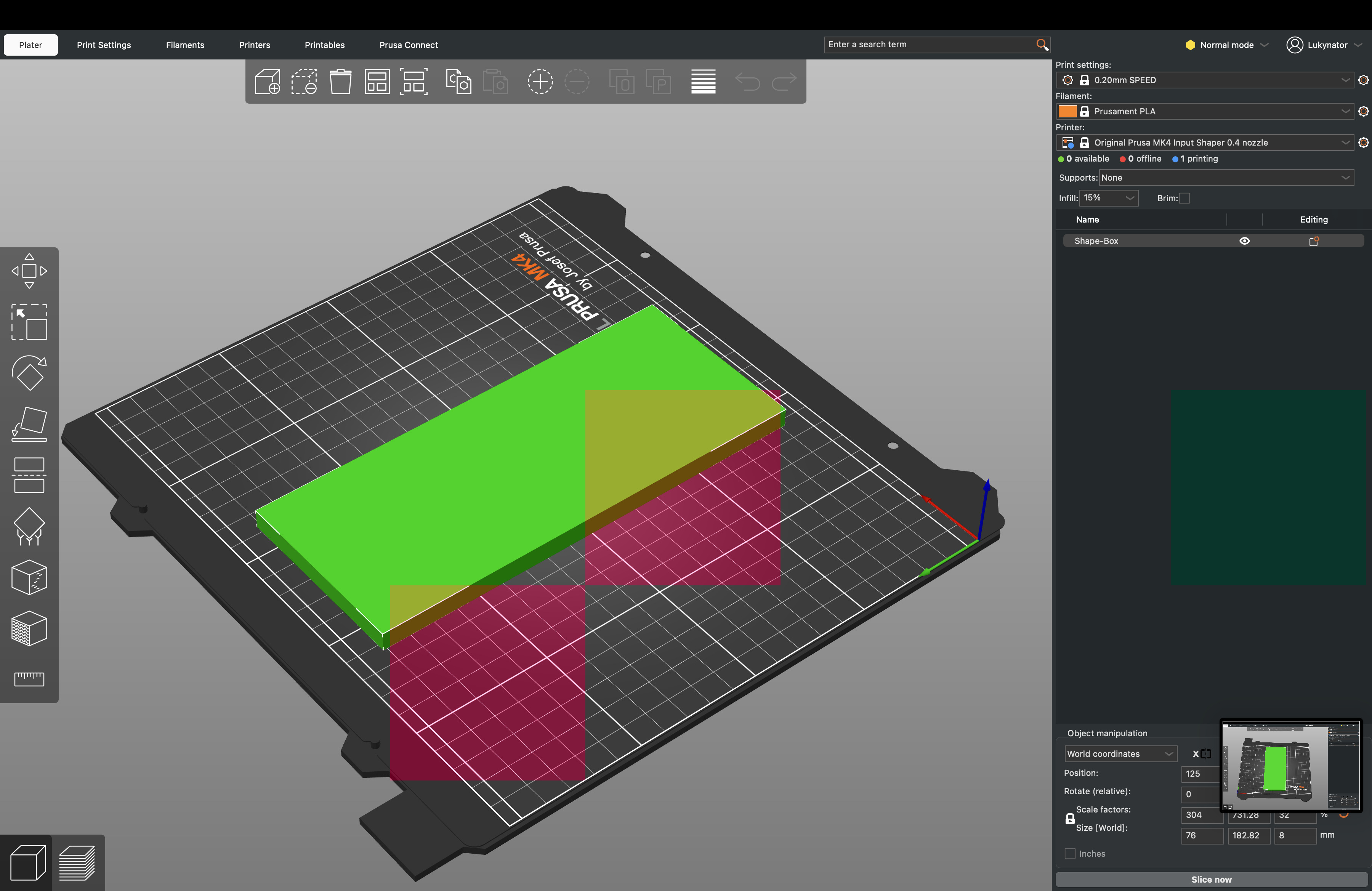Select the Move tool
This screenshot has width=1372, height=891.
click(x=29, y=271)
